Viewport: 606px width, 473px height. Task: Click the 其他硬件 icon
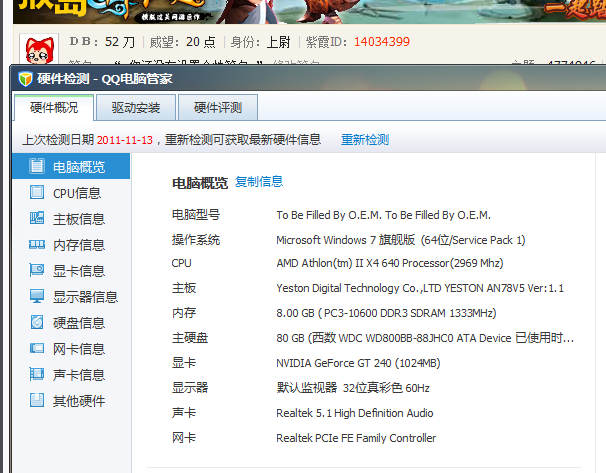[x=37, y=400]
